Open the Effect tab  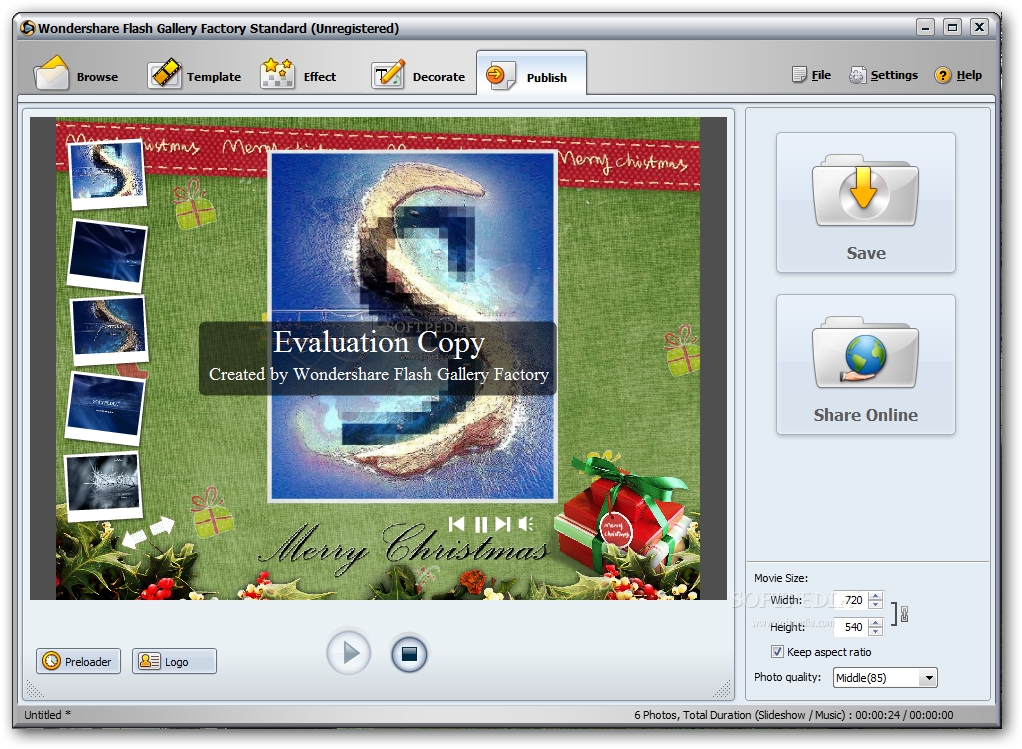pos(299,75)
